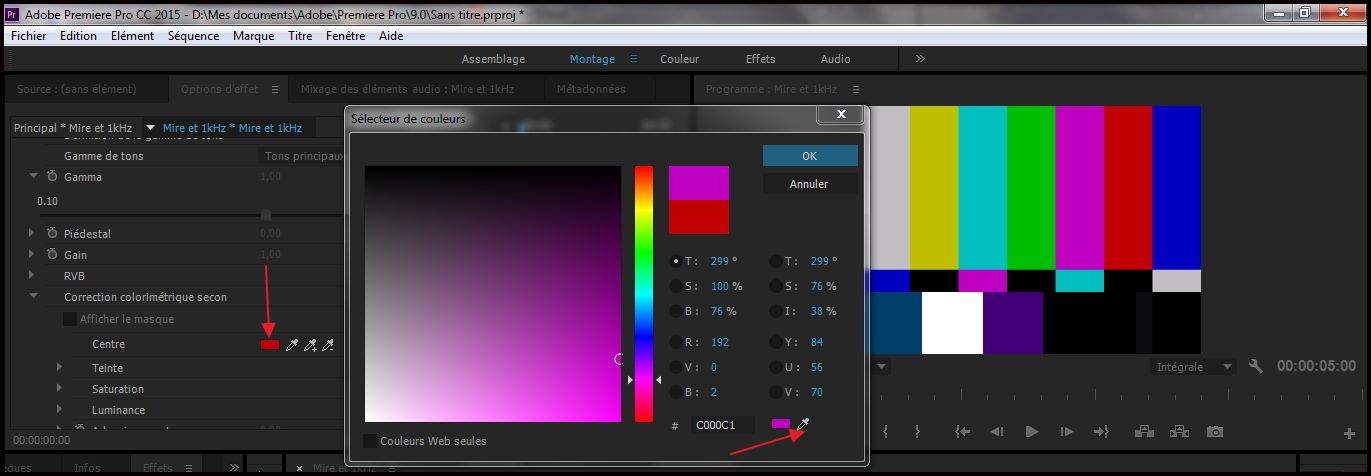The height and width of the screenshot is (476, 1371).
Task: Click the Annuler button
Action: tap(809, 184)
